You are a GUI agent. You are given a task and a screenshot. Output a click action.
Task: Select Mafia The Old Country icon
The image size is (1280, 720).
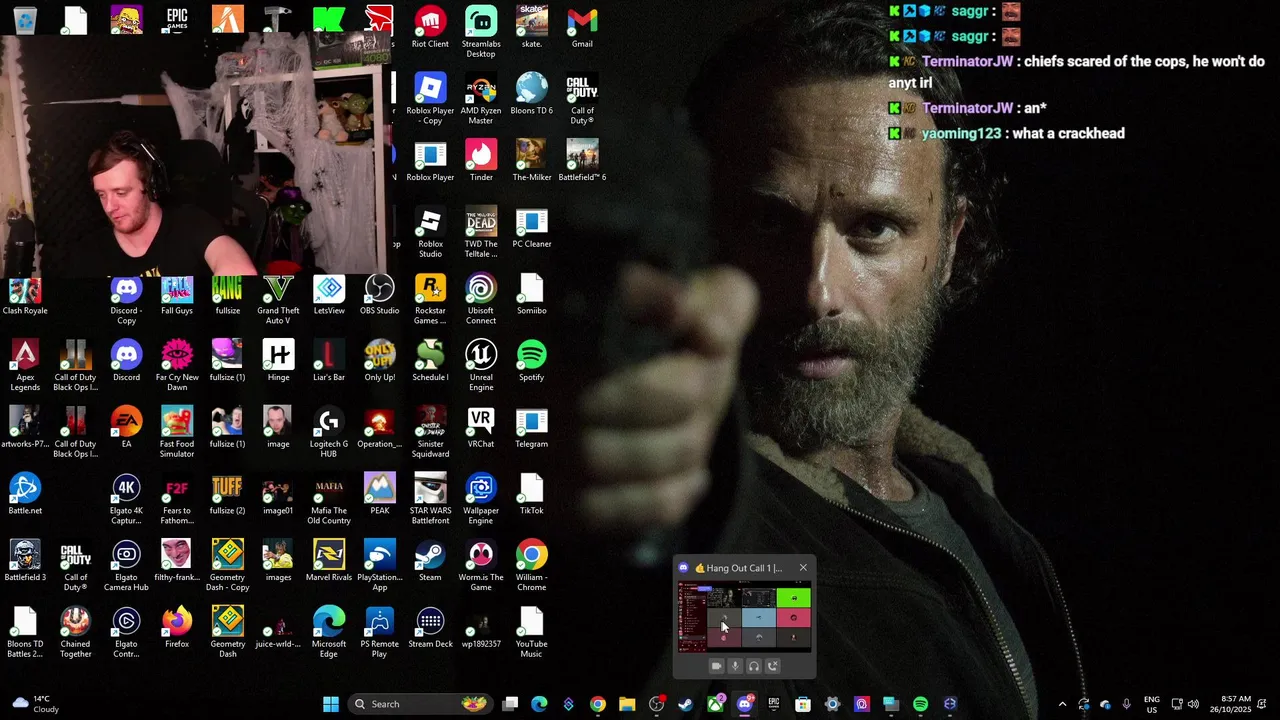[329, 499]
